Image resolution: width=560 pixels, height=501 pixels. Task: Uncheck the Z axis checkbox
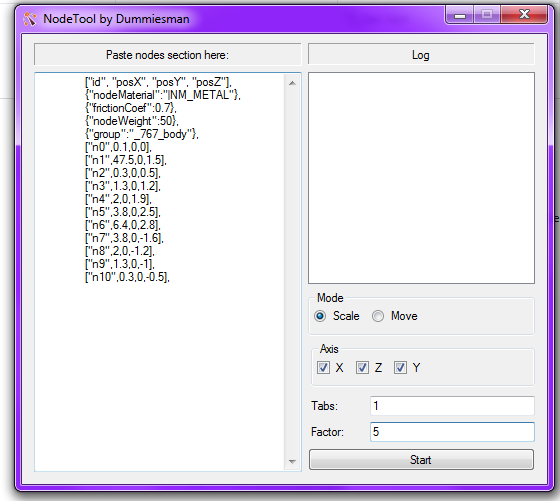362,367
